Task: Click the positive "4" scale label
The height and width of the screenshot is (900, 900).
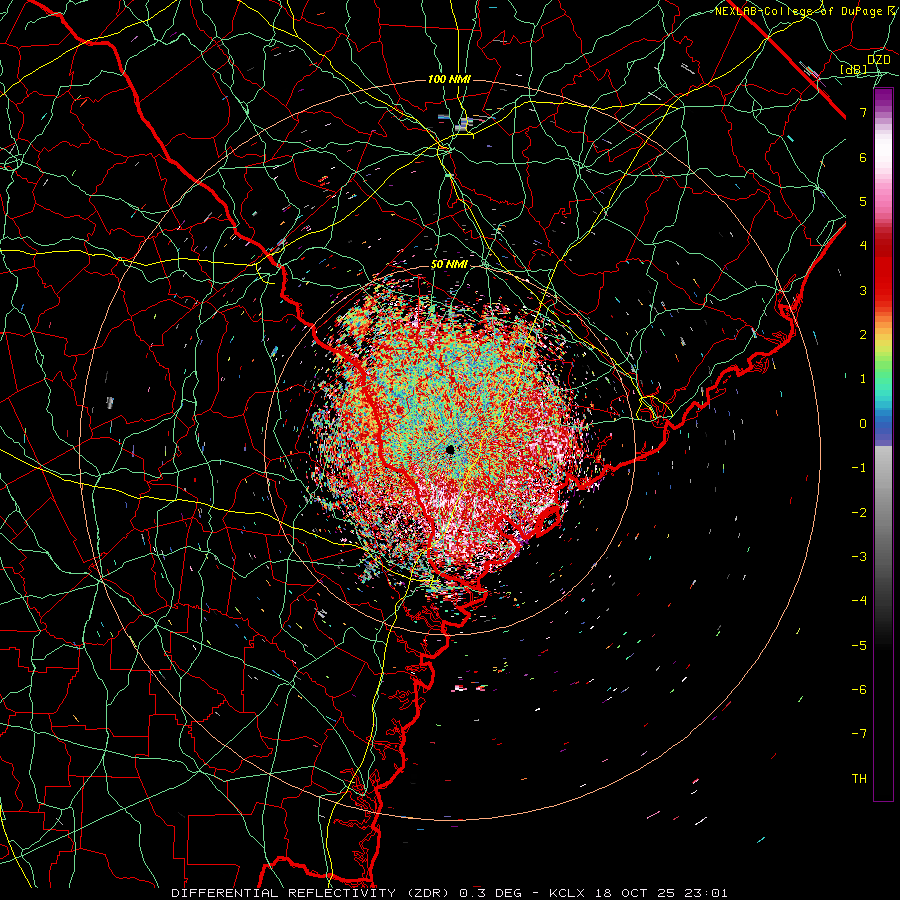Action: (863, 246)
